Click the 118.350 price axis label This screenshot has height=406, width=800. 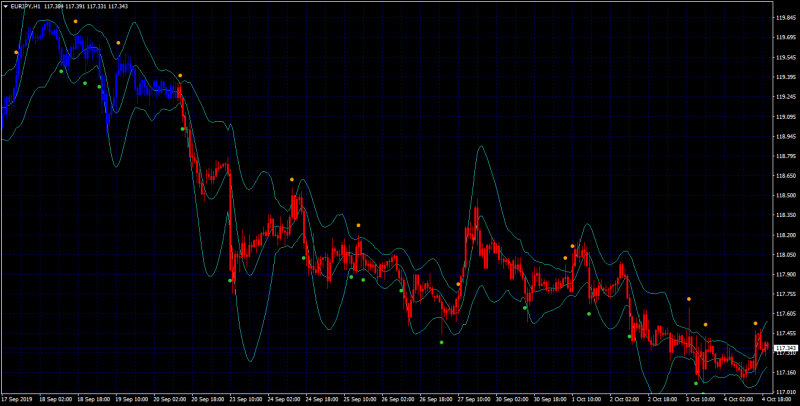(x=785, y=215)
